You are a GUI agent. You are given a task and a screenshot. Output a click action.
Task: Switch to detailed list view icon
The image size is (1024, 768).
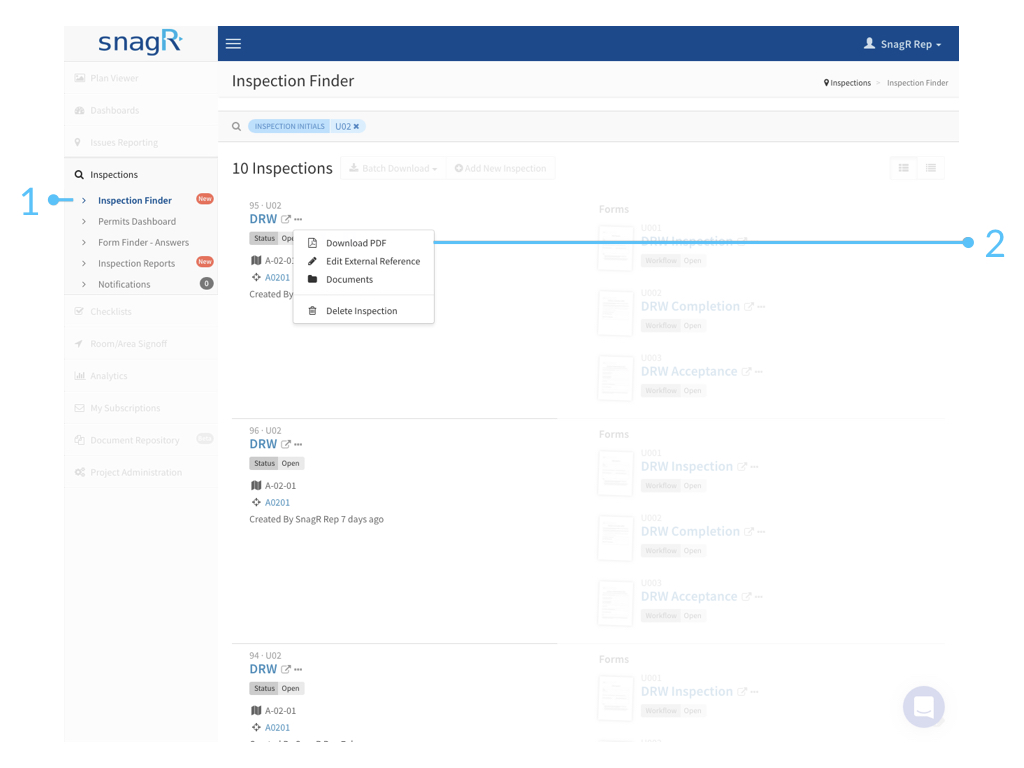coord(904,168)
